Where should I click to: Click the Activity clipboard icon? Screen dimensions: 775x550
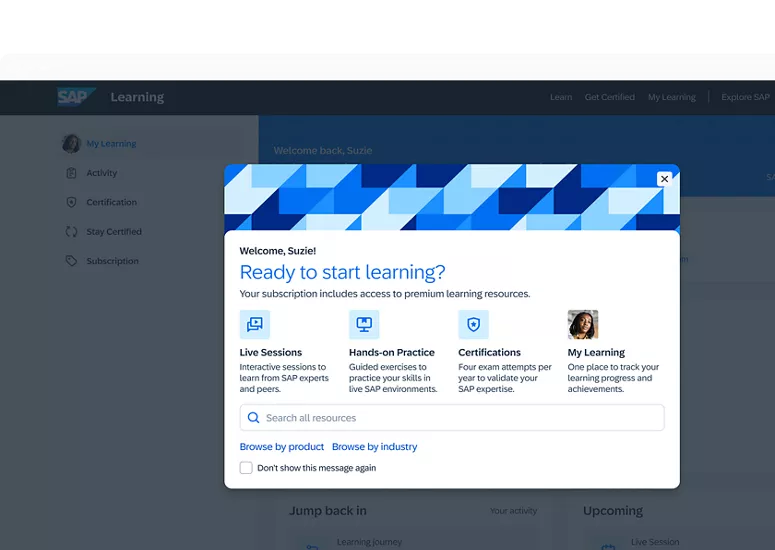click(x=71, y=173)
